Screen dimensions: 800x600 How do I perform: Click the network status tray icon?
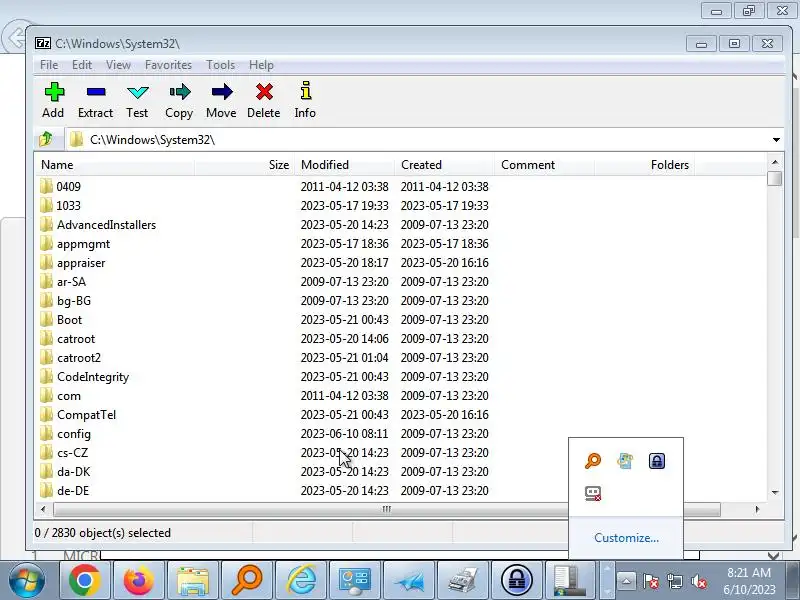coord(674,581)
